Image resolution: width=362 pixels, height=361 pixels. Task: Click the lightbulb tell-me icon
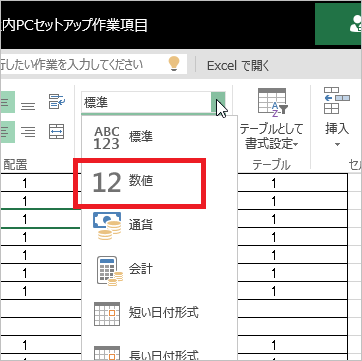click(174, 63)
